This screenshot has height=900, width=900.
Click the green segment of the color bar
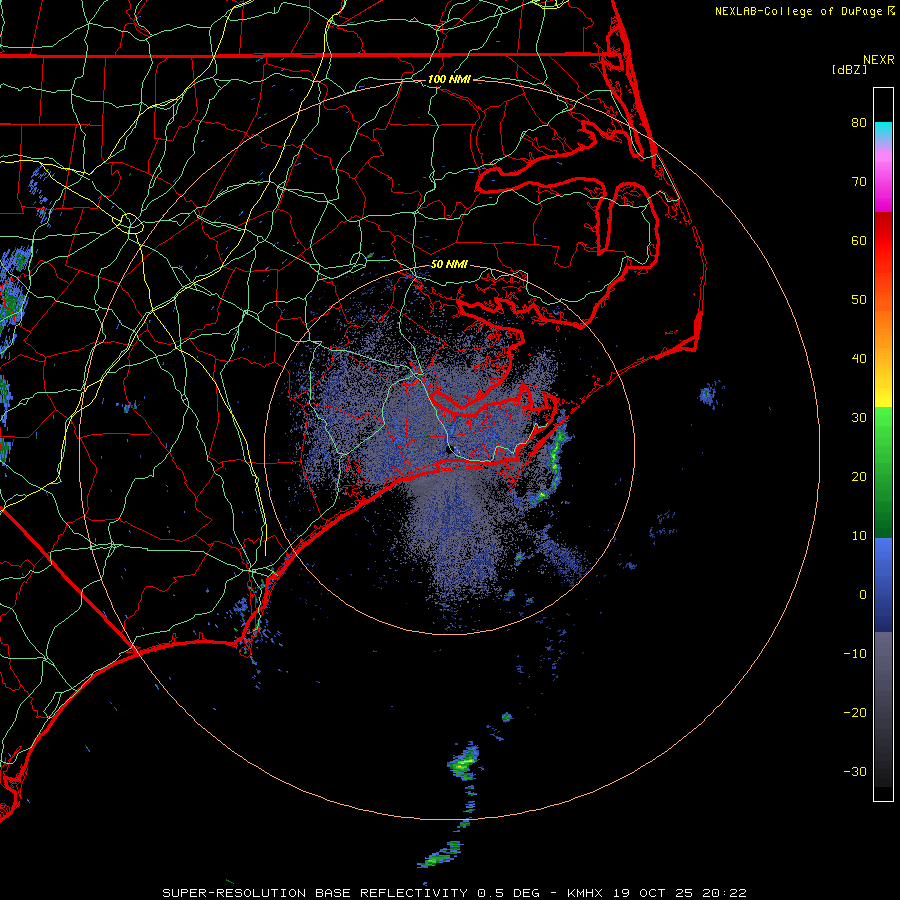(883, 472)
